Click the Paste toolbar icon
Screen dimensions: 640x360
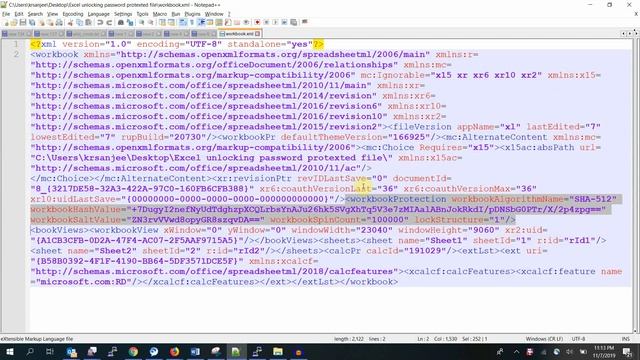[x=89, y=22]
